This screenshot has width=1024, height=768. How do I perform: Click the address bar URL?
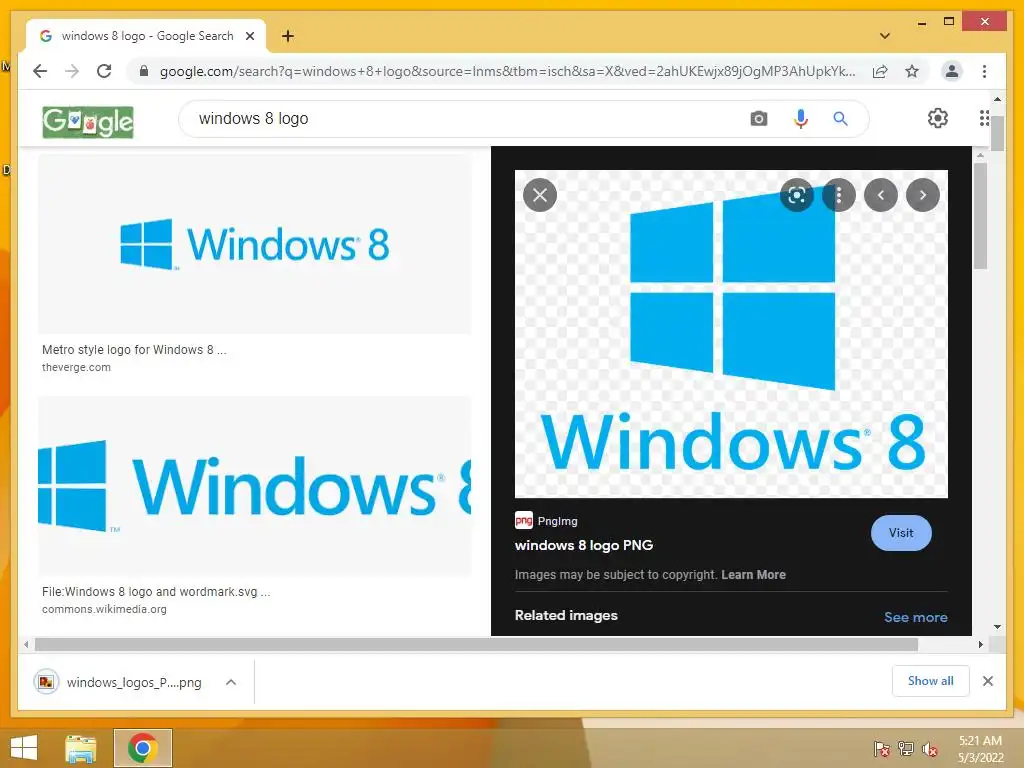point(507,71)
